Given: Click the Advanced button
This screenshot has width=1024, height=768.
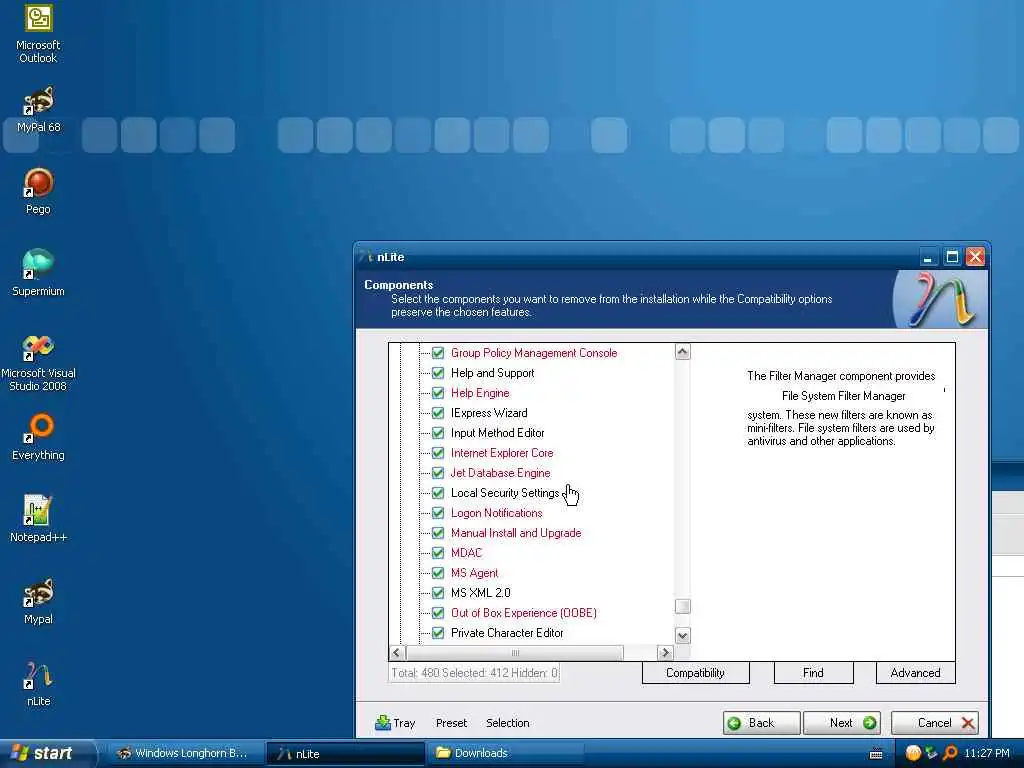Looking at the screenshot, I should coord(915,673).
